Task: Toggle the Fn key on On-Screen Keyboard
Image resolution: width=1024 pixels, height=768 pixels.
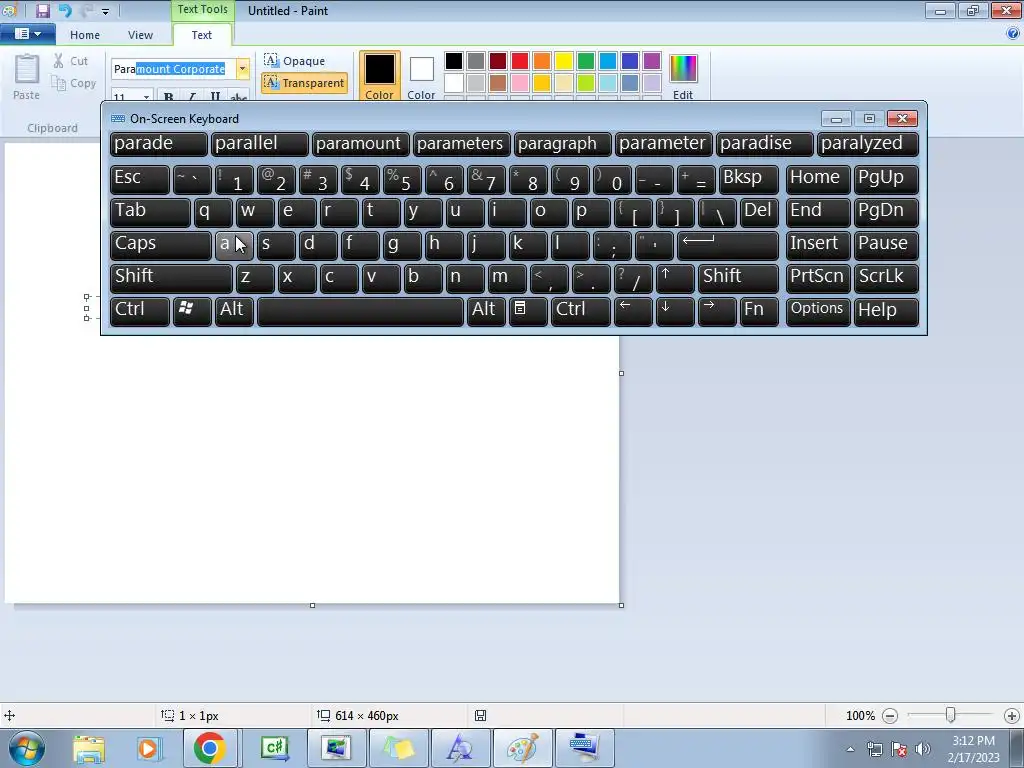Action: coord(759,311)
